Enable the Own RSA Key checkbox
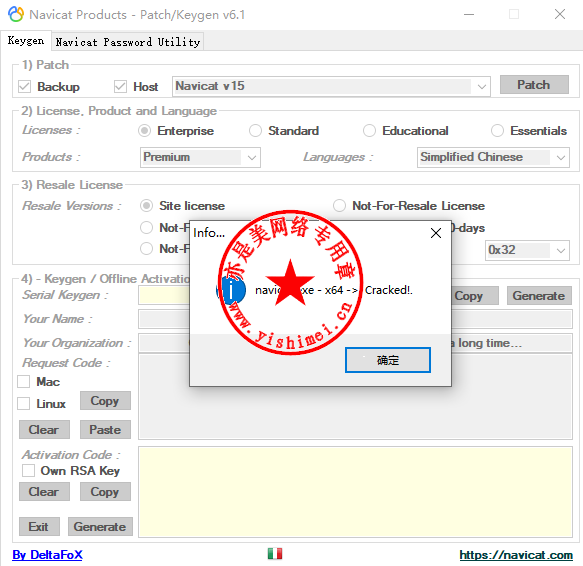The width and height of the screenshot is (583, 566). 28,470
